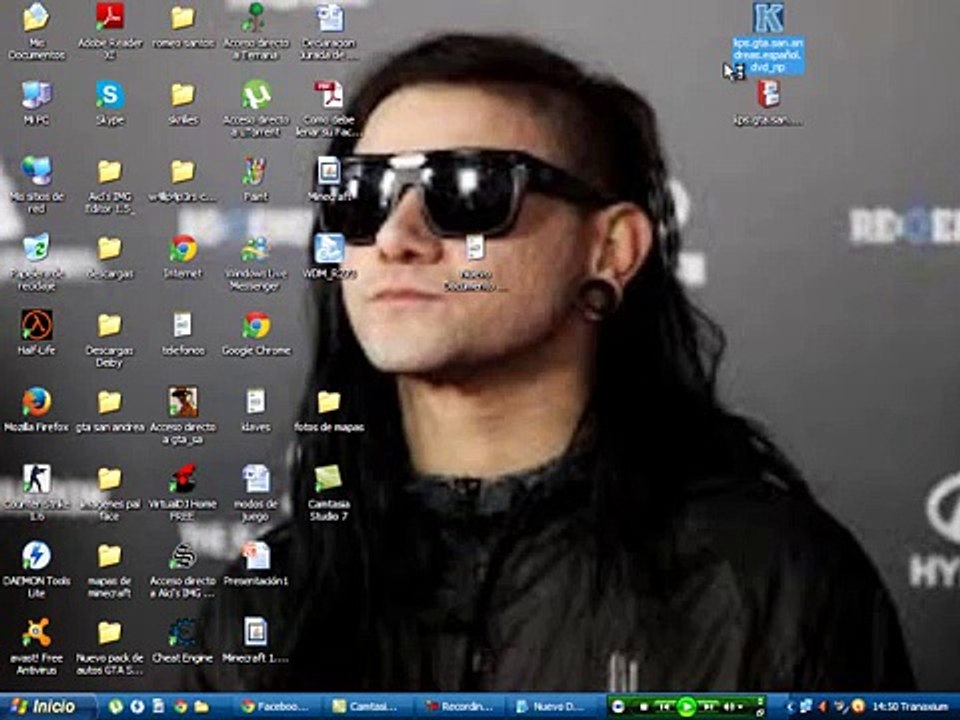Switch to the Recording taskbar window
The height and width of the screenshot is (720, 960).
458,706
